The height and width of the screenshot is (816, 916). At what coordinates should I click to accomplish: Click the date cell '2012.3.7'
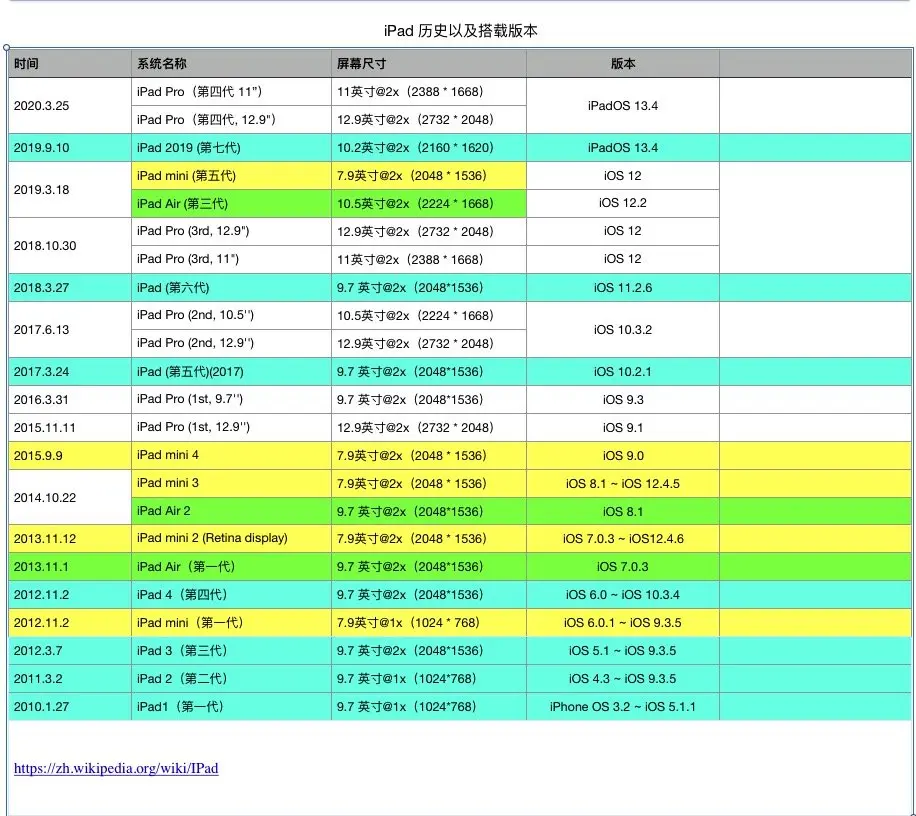coord(70,651)
